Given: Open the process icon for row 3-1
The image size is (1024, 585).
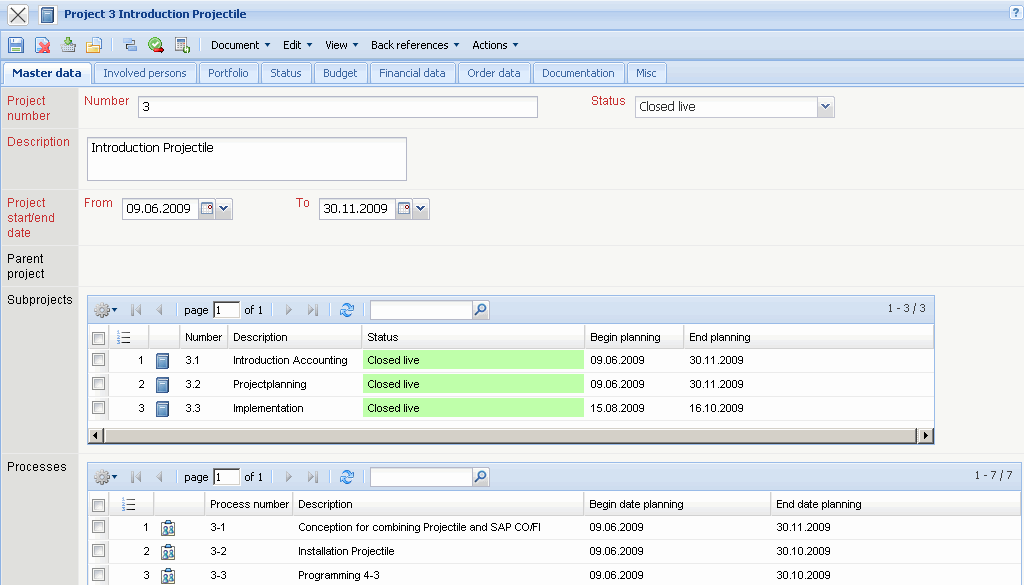Looking at the screenshot, I should pos(168,527).
